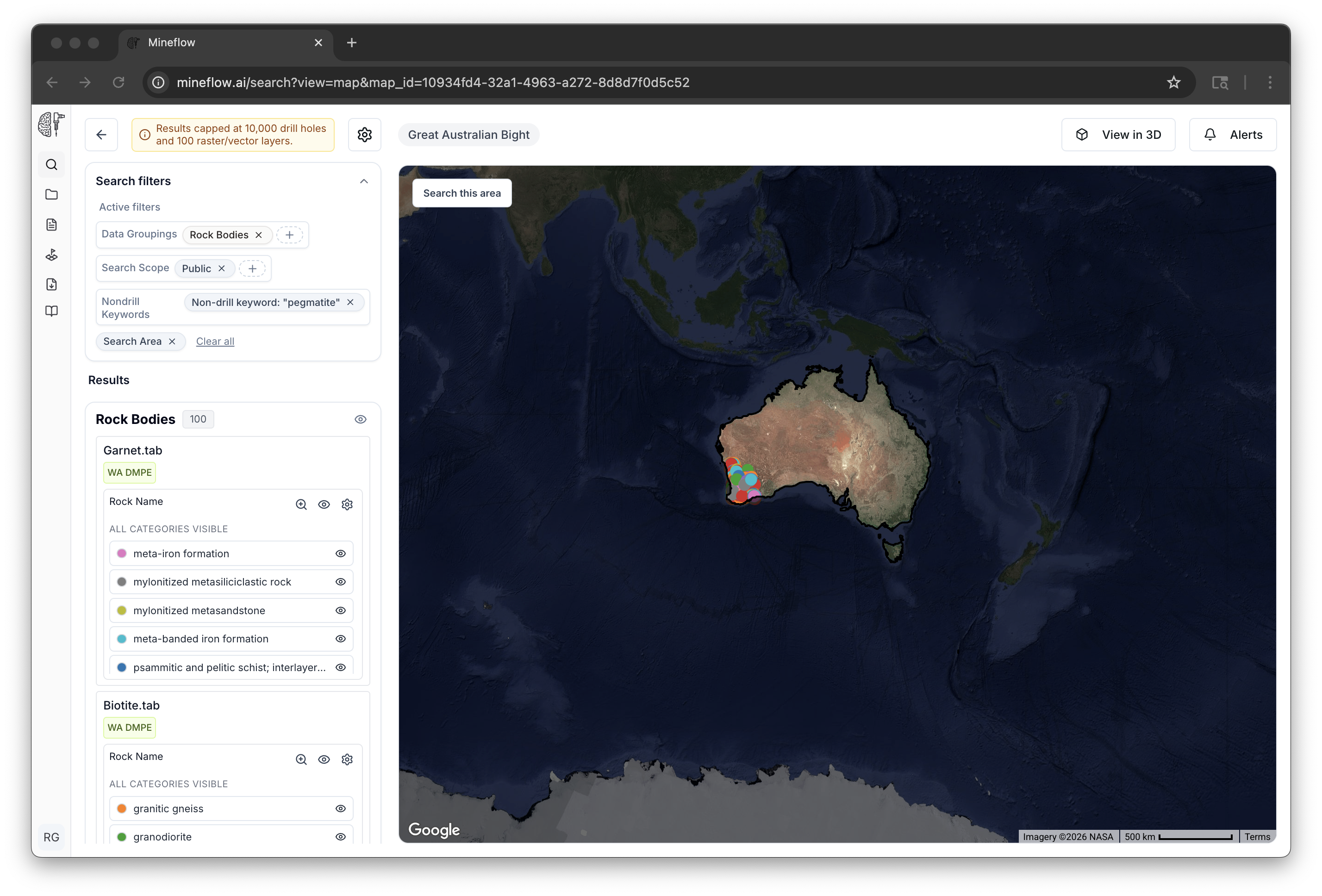This screenshot has width=1322, height=896.
Task: Hide the meta-iron formation category
Action: (x=341, y=554)
